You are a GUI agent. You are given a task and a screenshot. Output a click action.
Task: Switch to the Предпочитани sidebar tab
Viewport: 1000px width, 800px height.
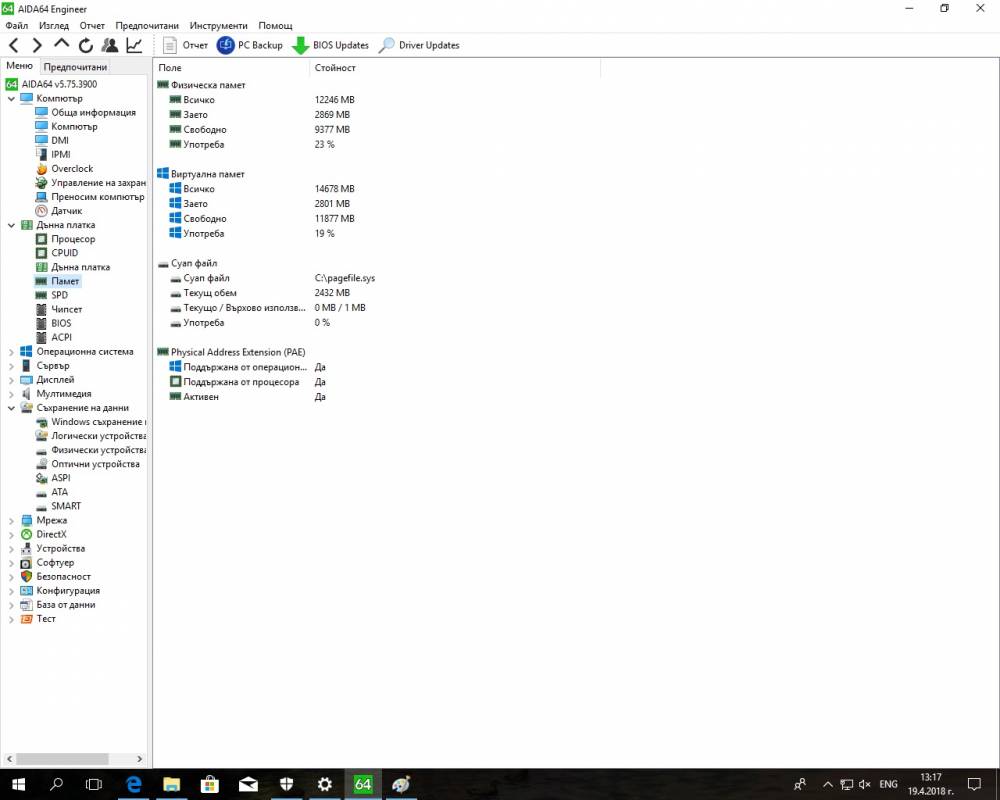[x=75, y=66]
